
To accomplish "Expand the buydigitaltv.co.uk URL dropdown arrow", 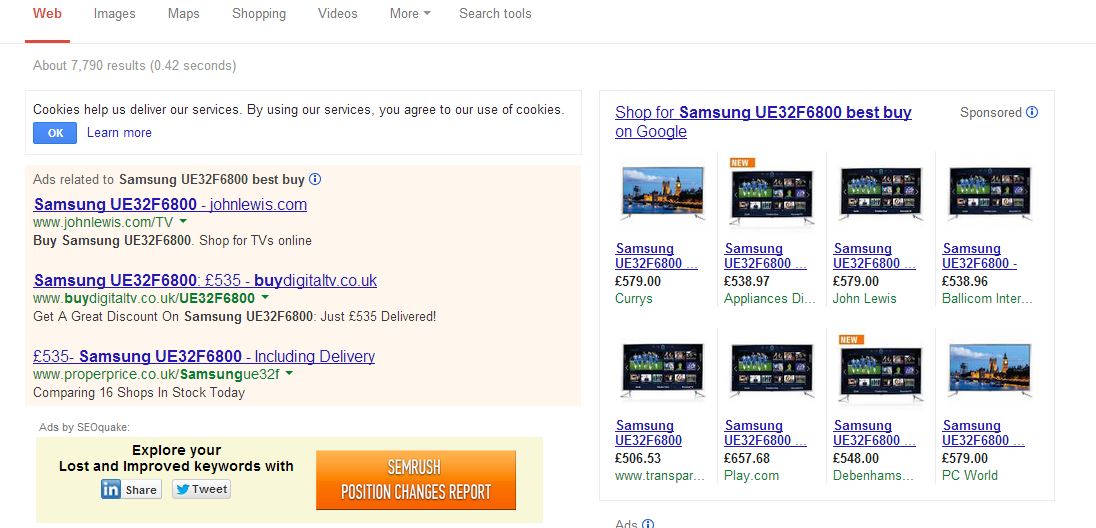I will coord(265,297).
